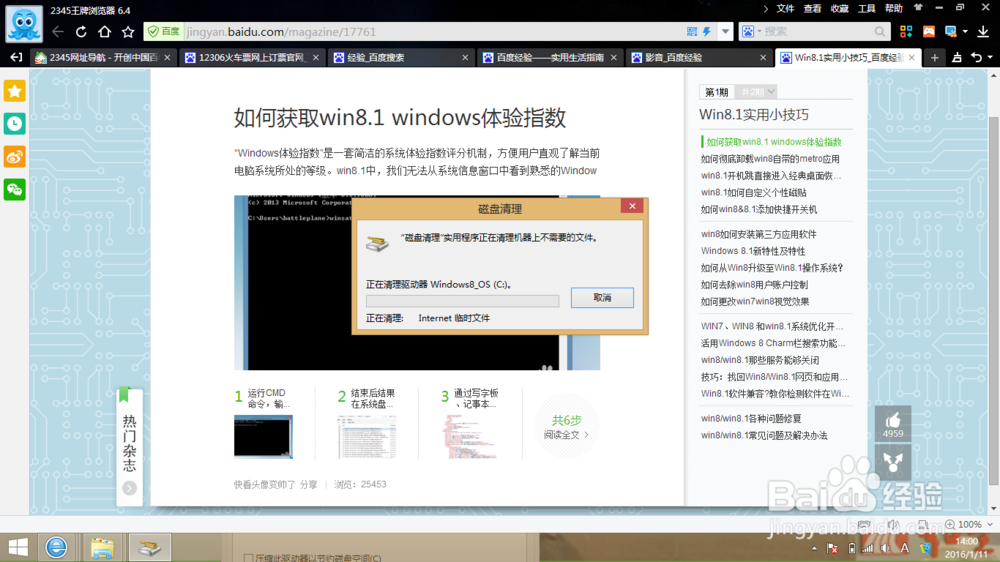The height and width of the screenshot is (562, 1000).
Task: Switch to 2345网址导航 tab
Action: (103, 57)
